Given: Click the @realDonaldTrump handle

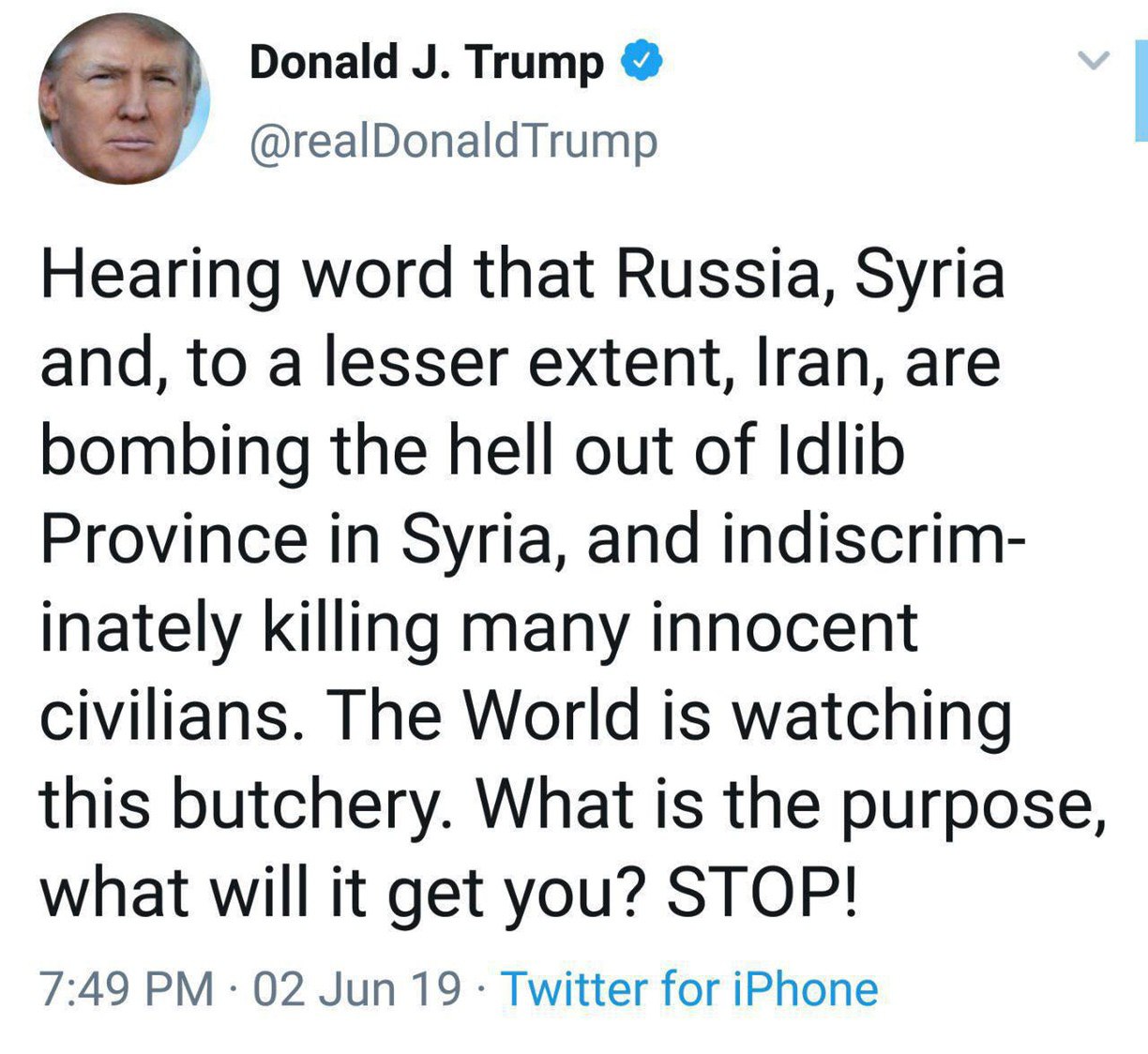Looking at the screenshot, I should [453, 142].
